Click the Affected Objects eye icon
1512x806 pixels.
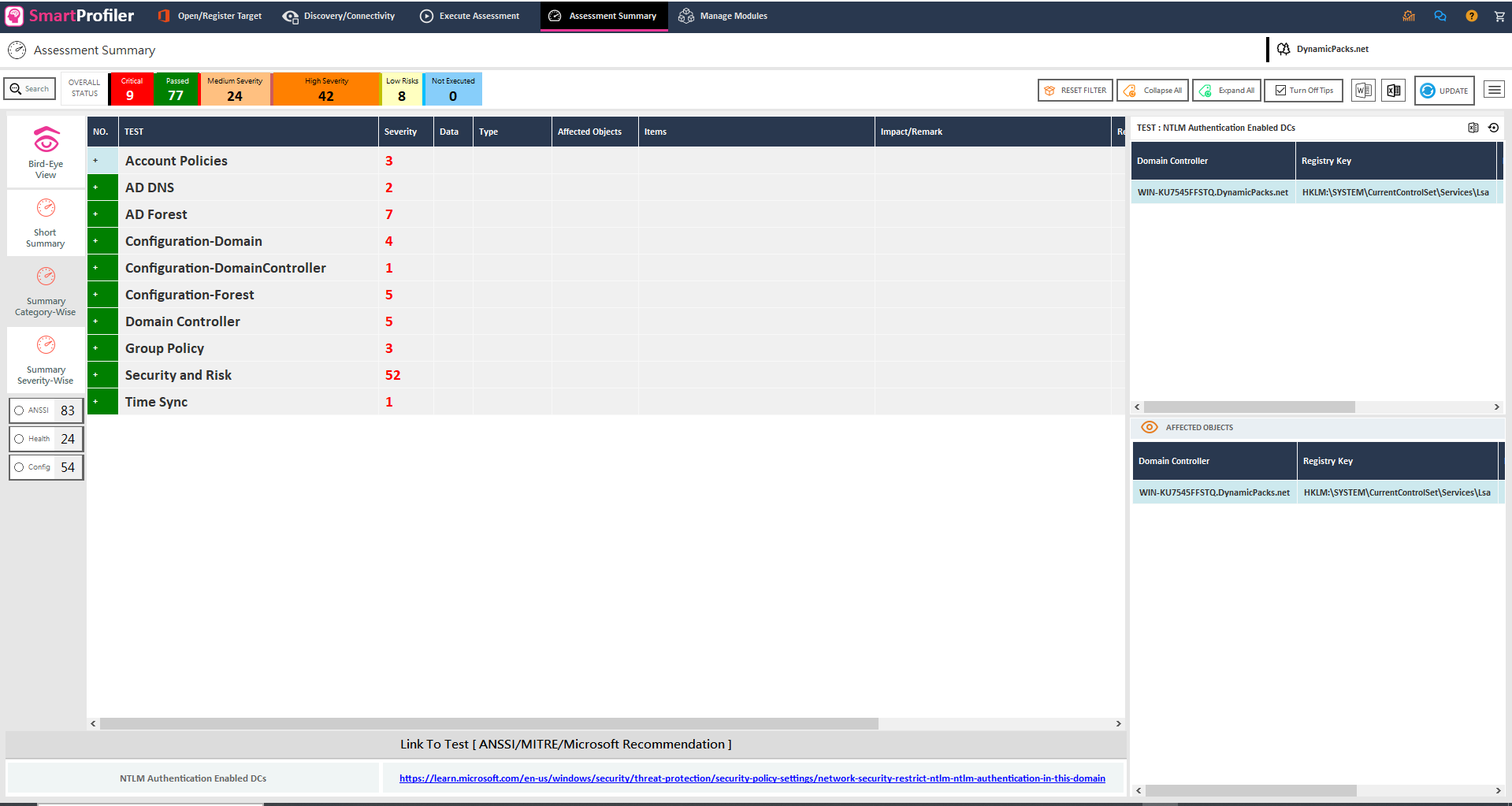tap(1150, 427)
